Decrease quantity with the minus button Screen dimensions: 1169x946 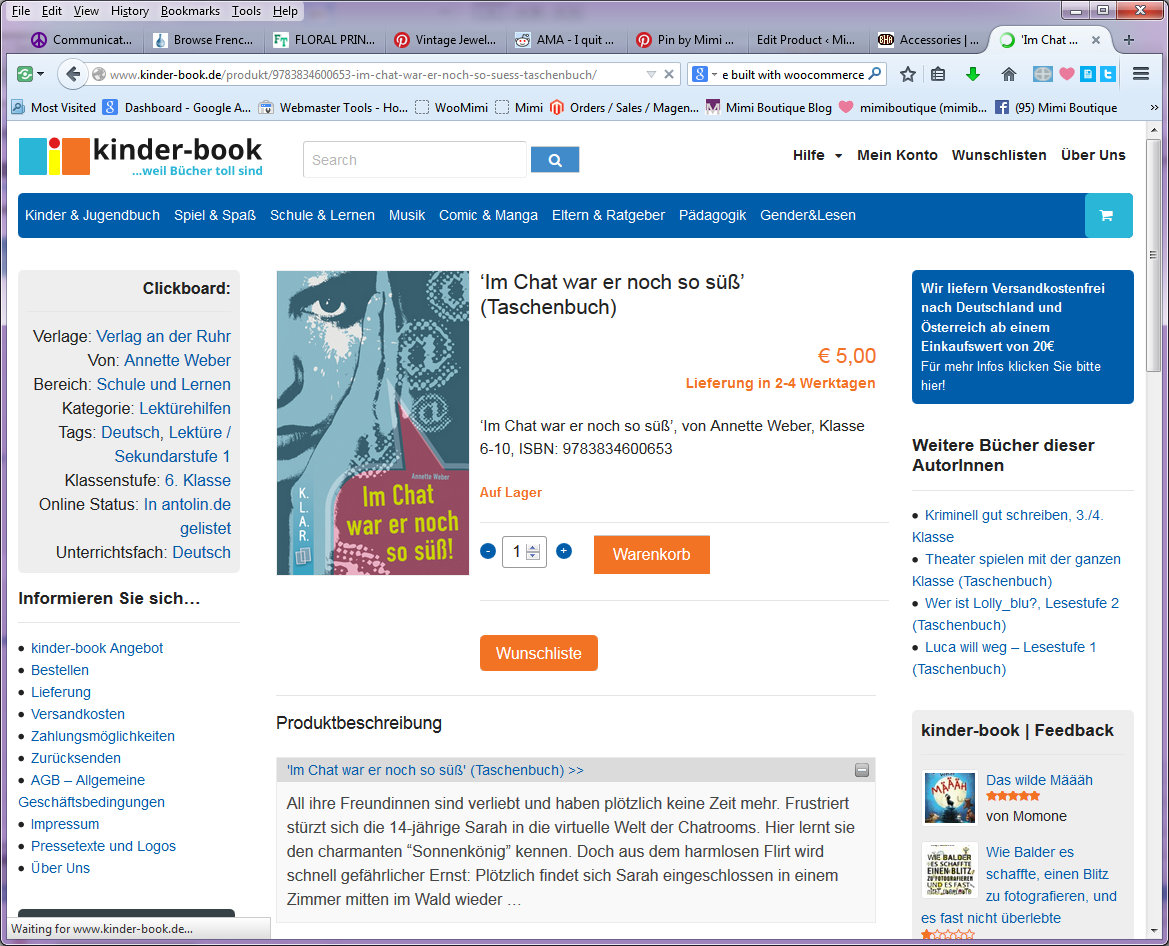coord(488,551)
